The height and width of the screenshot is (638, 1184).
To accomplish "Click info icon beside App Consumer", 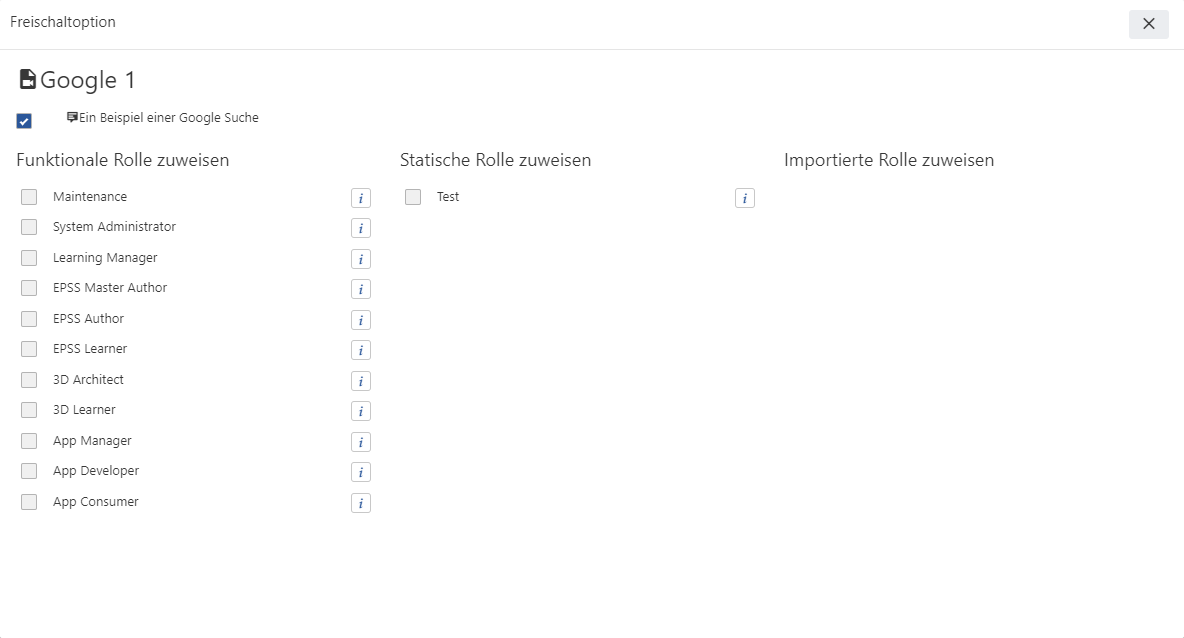I will [x=361, y=503].
